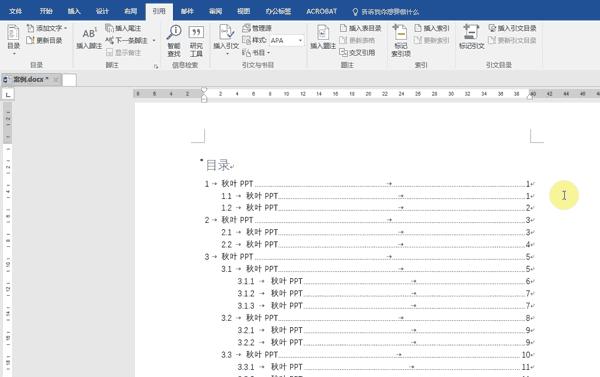This screenshot has width=600, height=377.
Task: Open the 目录 table of contents gallery
Action: (13, 39)
